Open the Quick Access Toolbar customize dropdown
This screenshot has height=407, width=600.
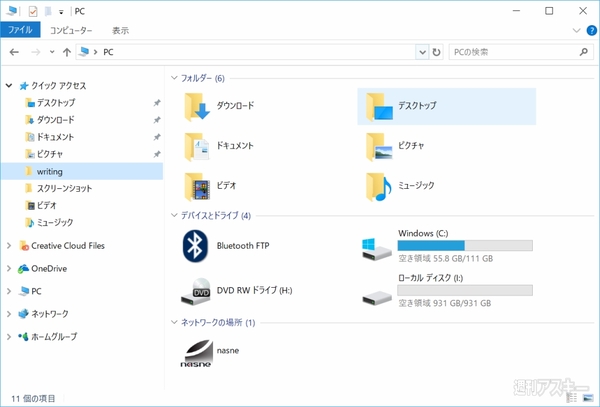coord(61,12)
